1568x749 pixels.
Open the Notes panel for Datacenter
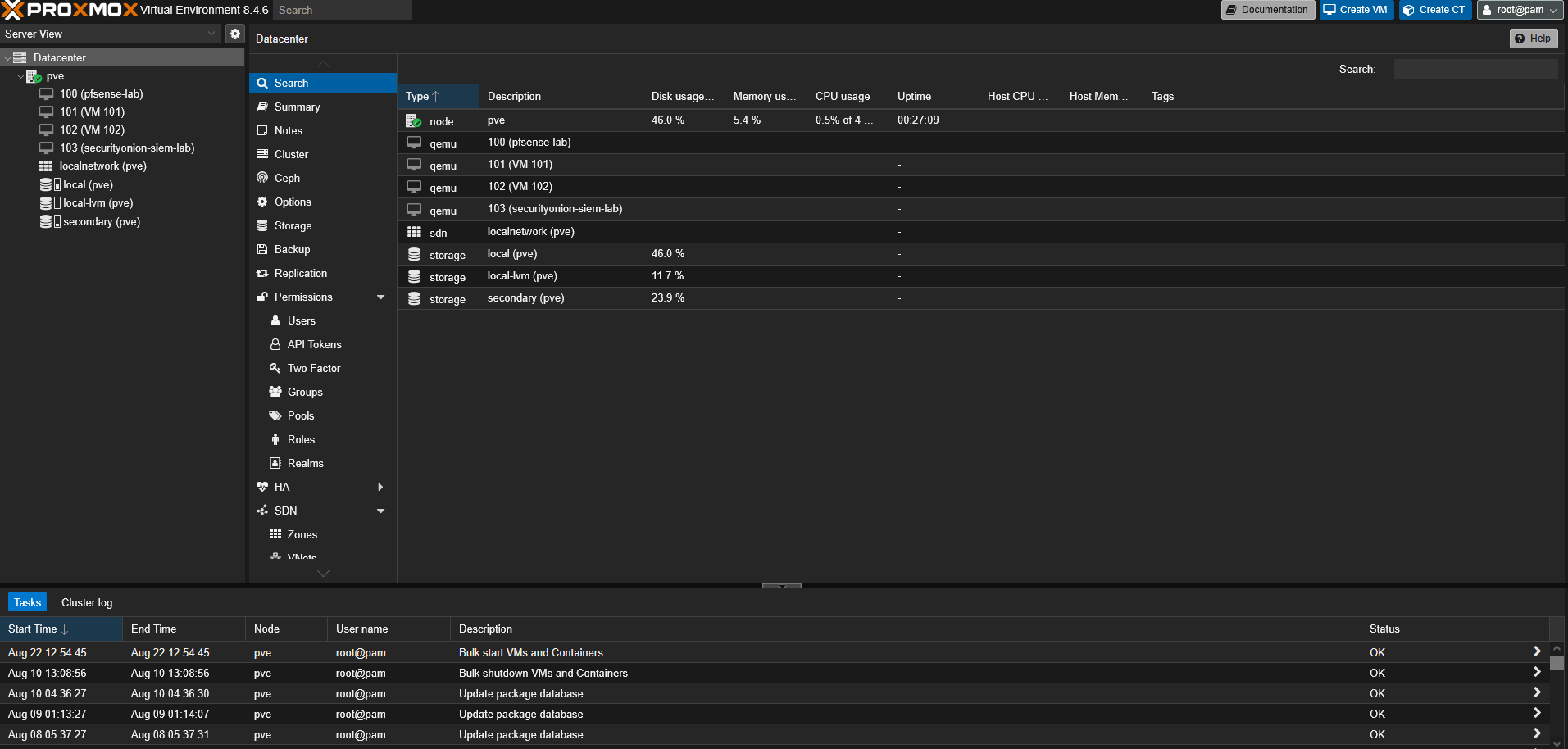(x=288, y=130)
